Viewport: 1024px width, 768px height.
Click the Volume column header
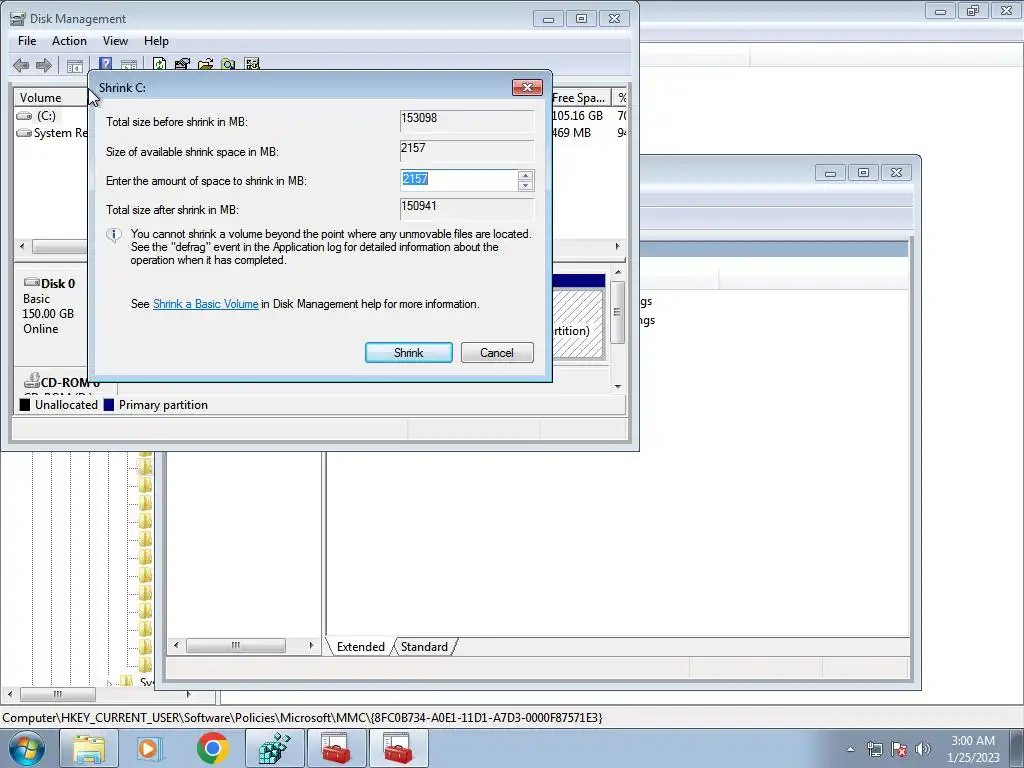click(51, 97)
